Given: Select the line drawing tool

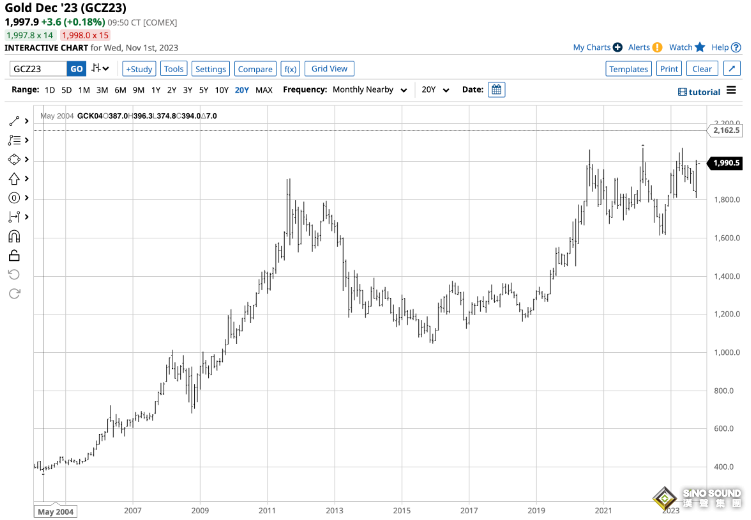Looking at the screenshot, I should click(x=14, y=121).
